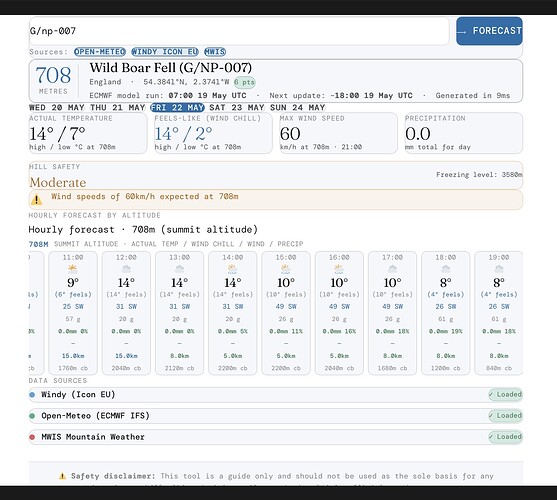Screen dimensions: 557x500
Task: Choose the THU 21 MAY tab
Action: (x=118, y=107)
